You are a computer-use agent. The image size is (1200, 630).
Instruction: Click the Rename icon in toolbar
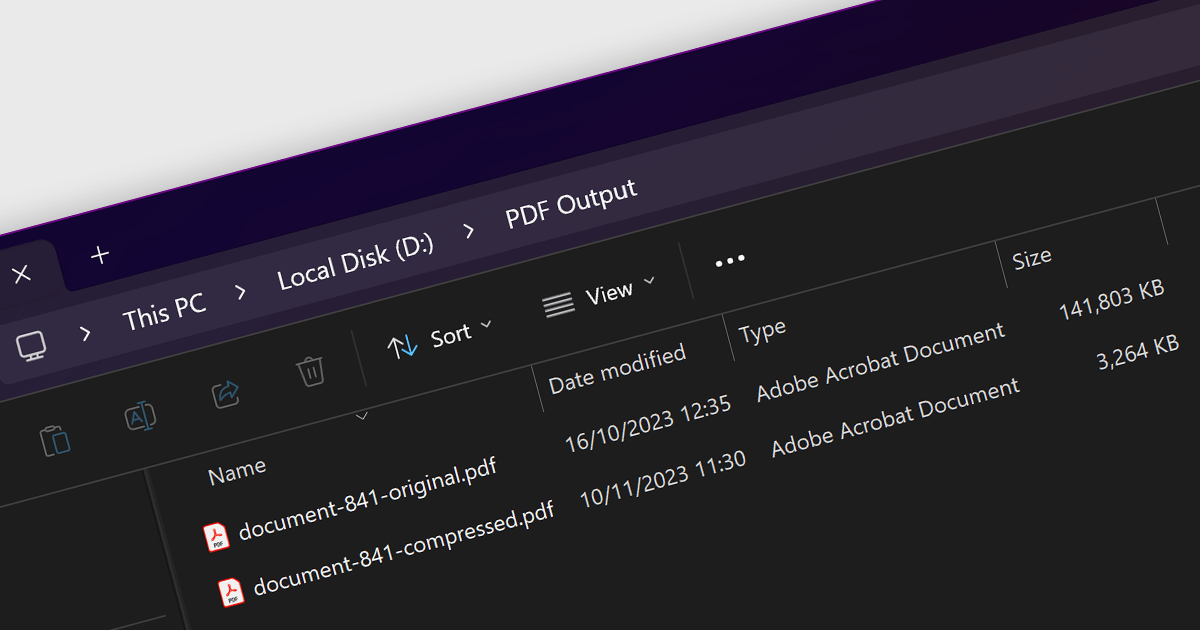140,416
